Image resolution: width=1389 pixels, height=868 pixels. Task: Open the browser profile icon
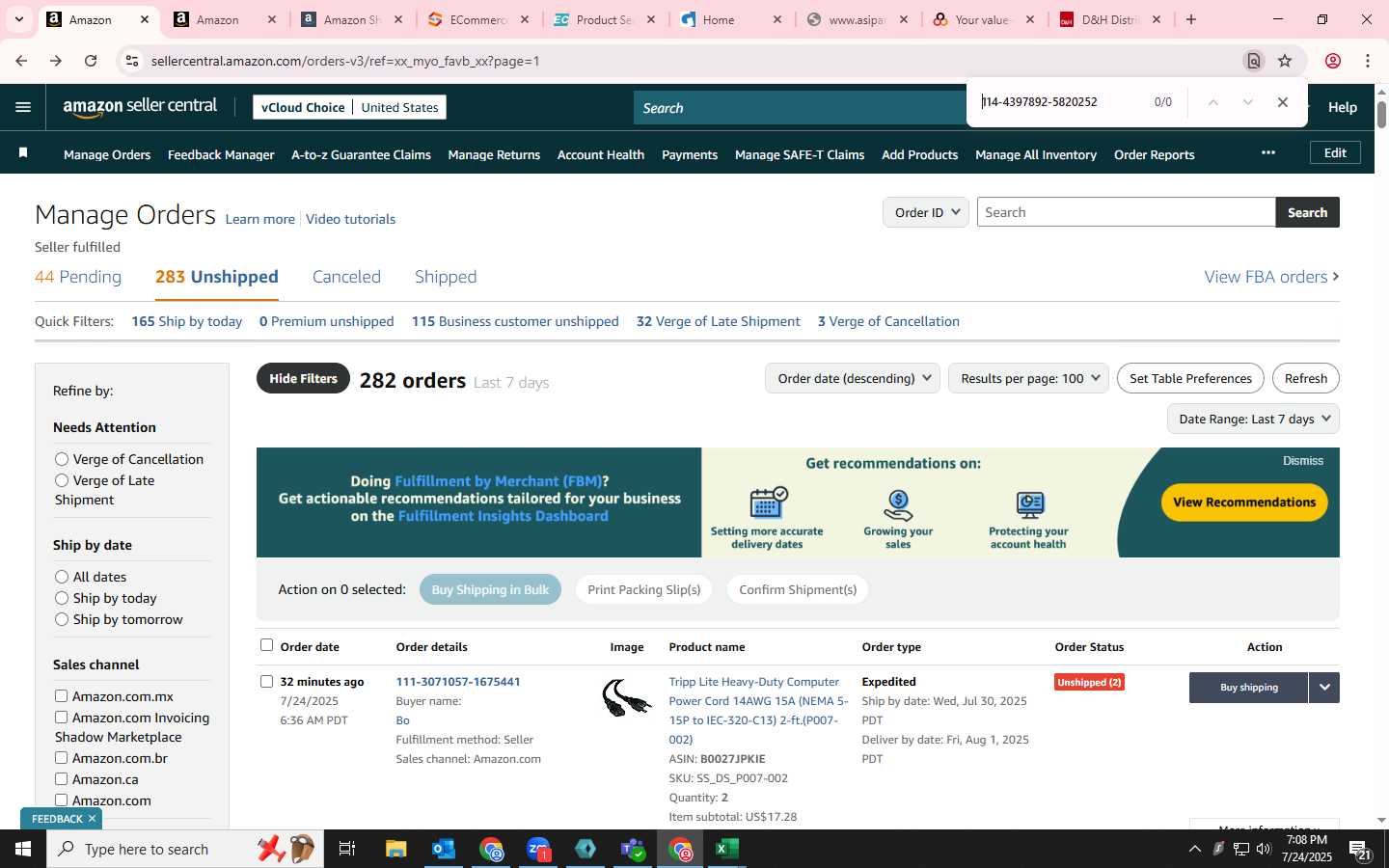tap(1332, 61)
